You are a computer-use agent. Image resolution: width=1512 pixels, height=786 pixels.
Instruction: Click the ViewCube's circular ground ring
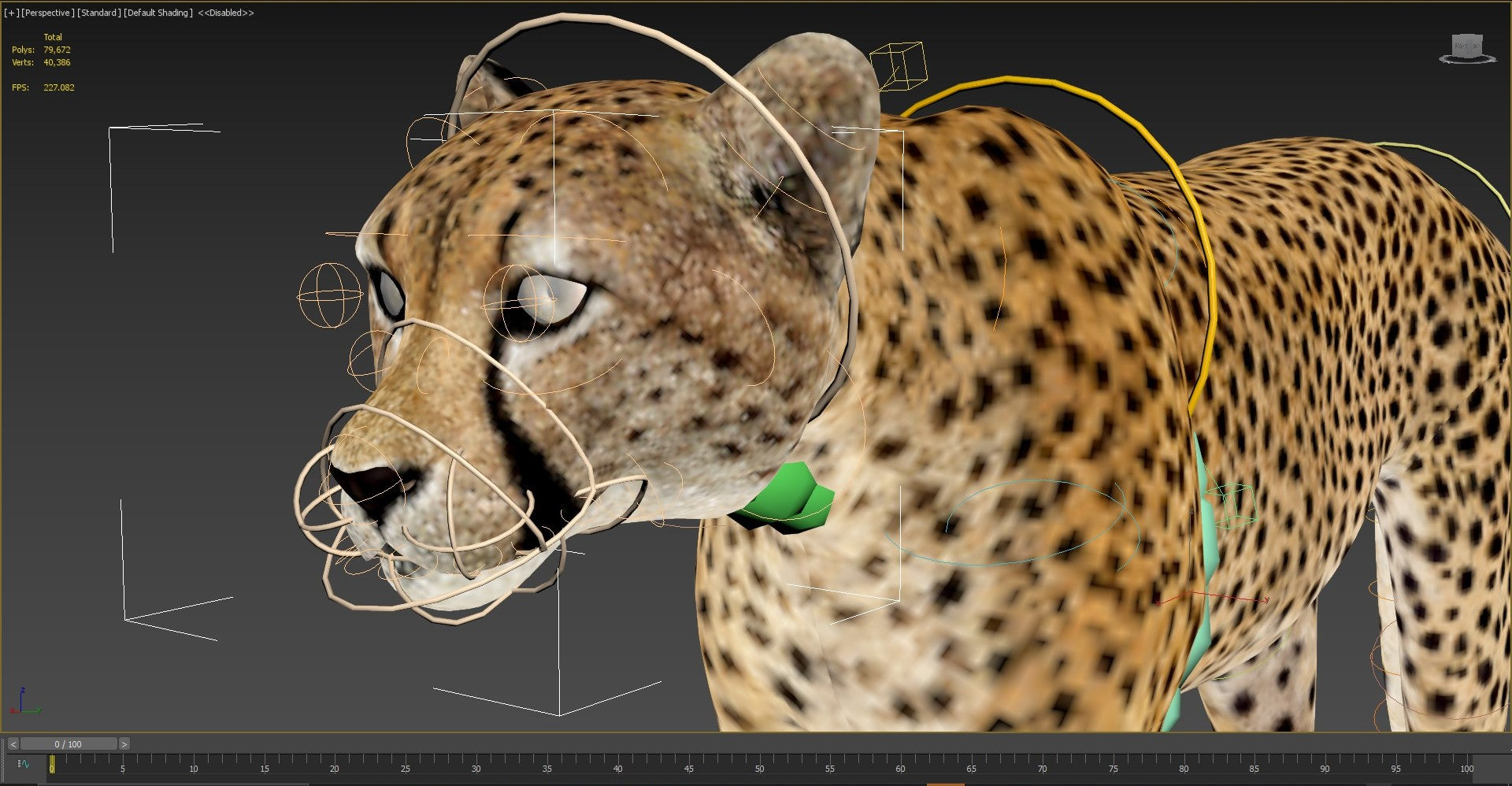1444,61
